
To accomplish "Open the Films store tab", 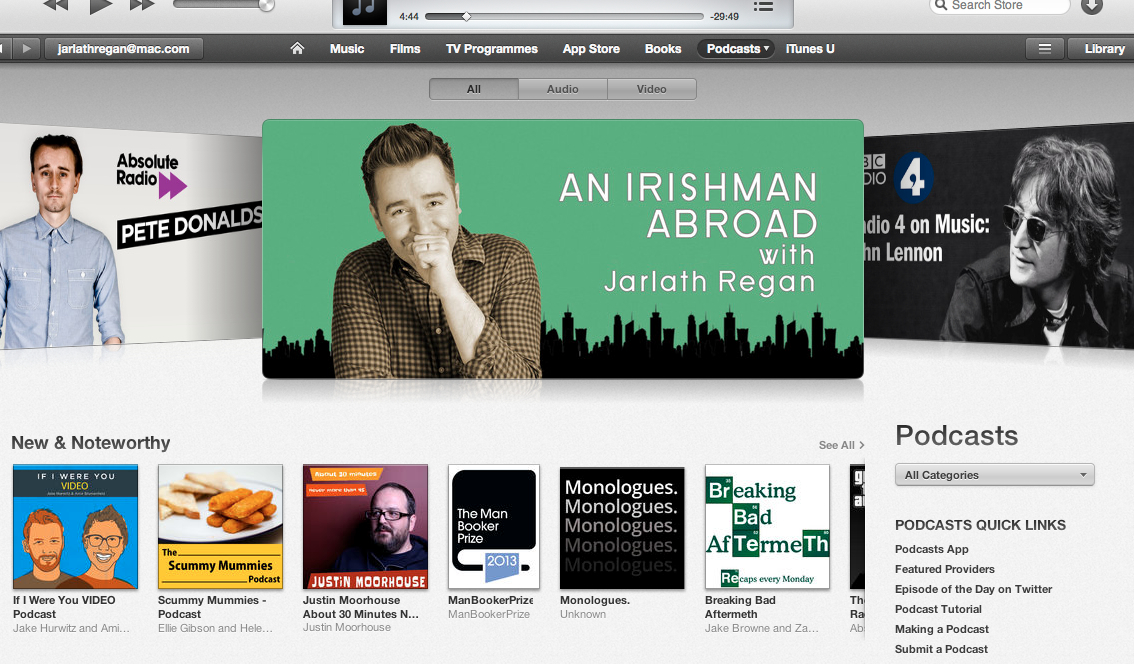I will click(405, 48).
